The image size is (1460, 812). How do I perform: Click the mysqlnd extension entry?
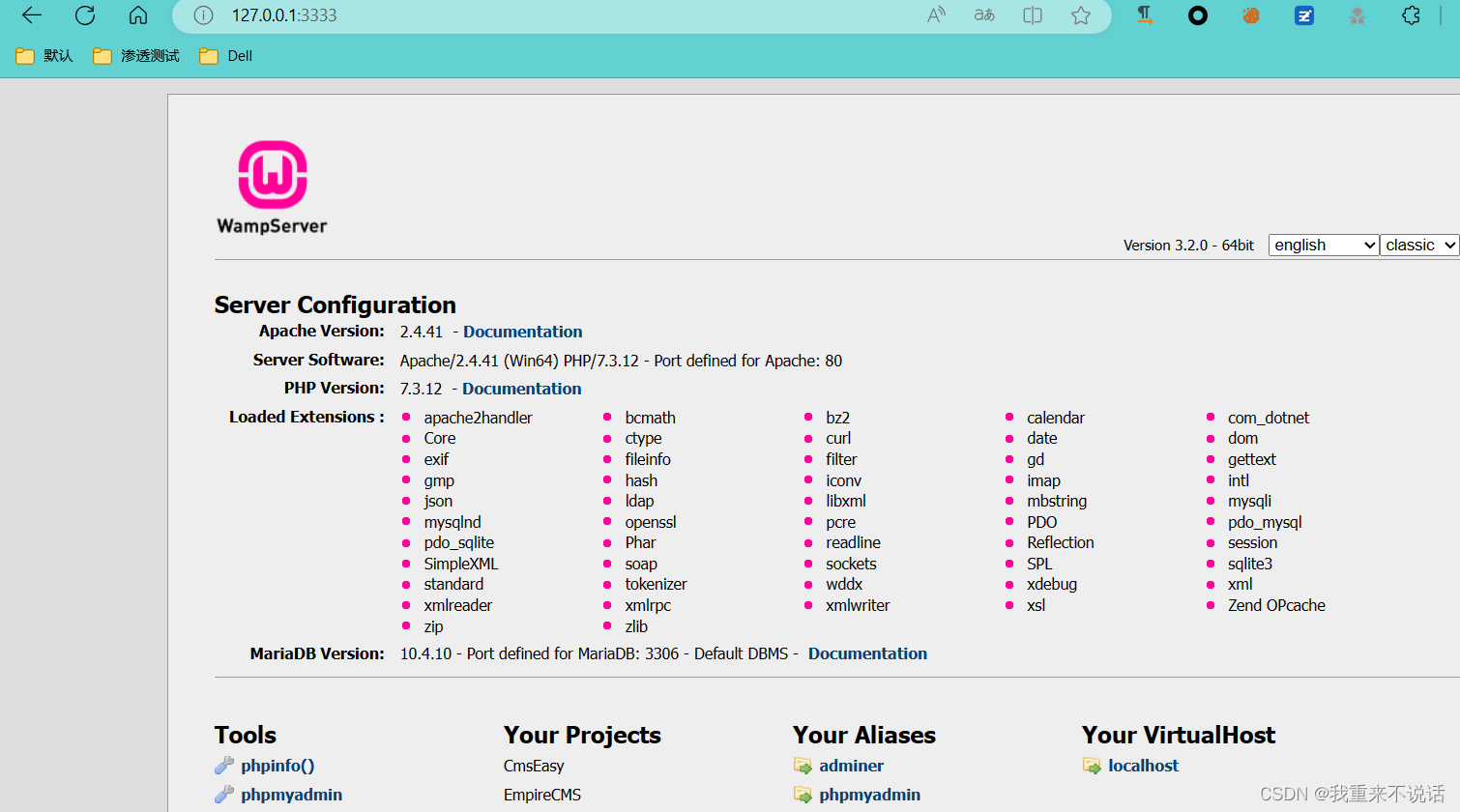(452, 522)
